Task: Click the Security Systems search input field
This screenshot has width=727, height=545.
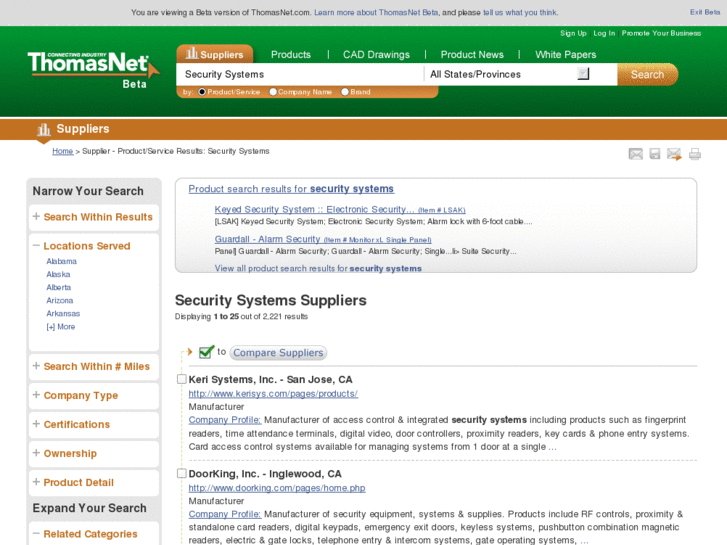Action: tap(300, 74)
